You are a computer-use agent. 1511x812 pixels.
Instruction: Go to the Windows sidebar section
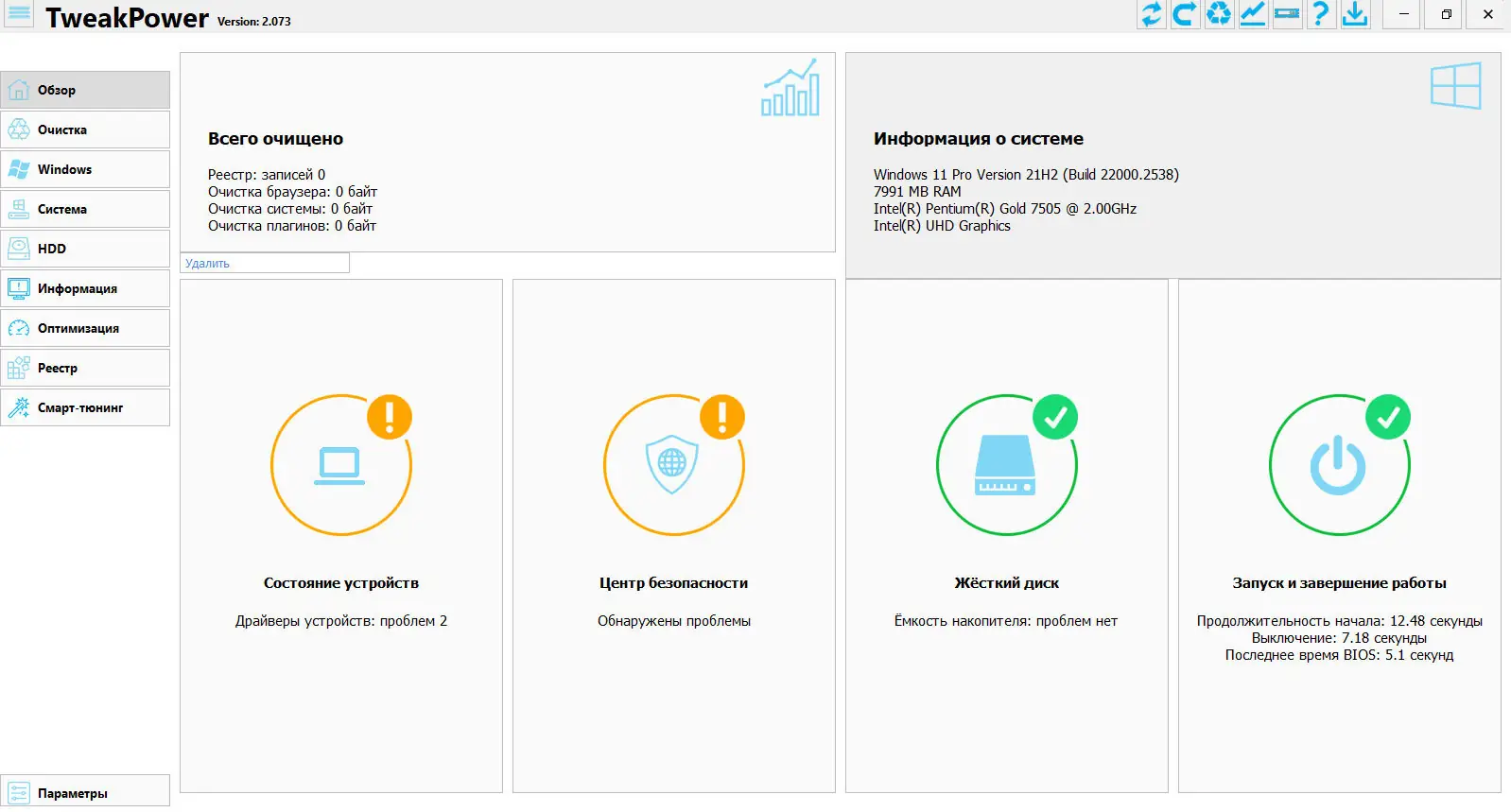85,169
